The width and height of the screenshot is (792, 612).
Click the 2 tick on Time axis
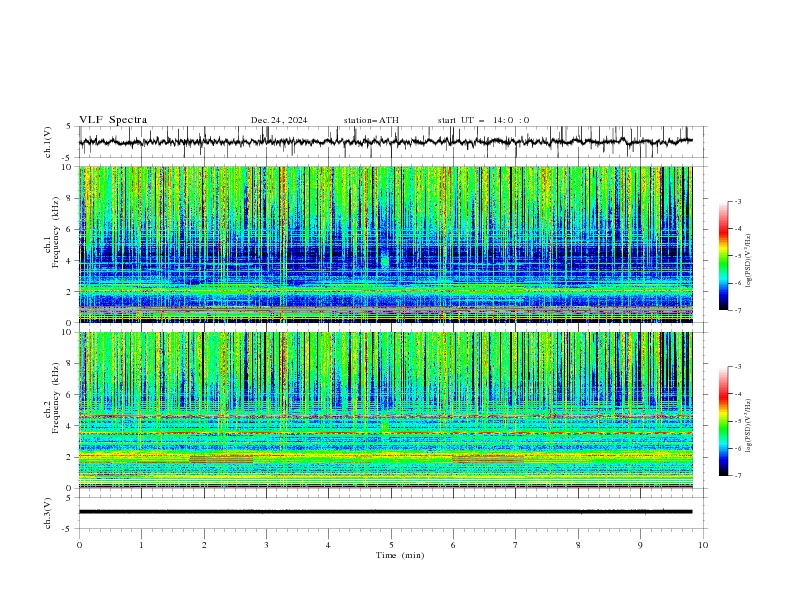click(x=204, y=545)
